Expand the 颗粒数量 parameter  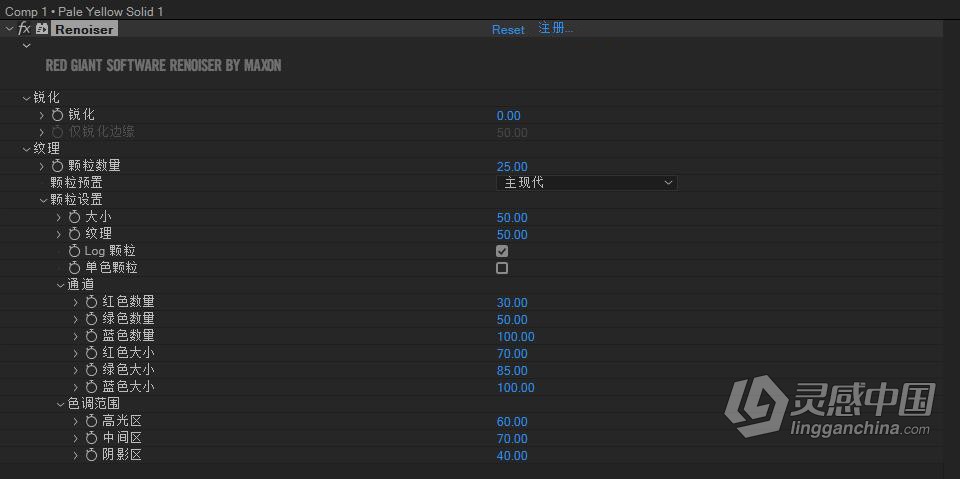(x=42, y=166)
